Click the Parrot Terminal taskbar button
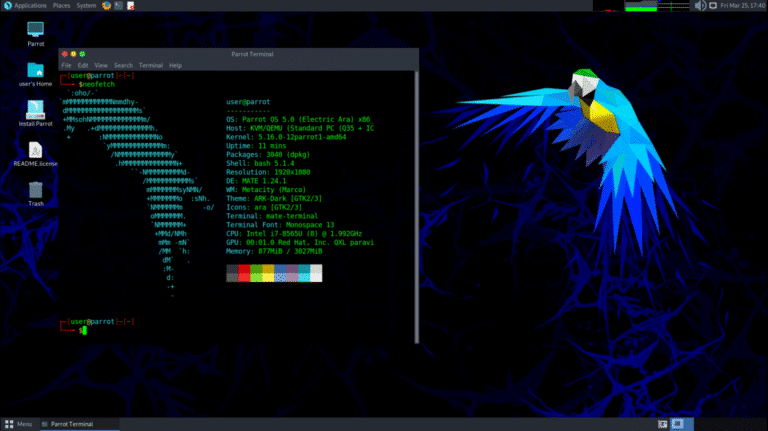The image size is (768, 431). pos(79,424)
